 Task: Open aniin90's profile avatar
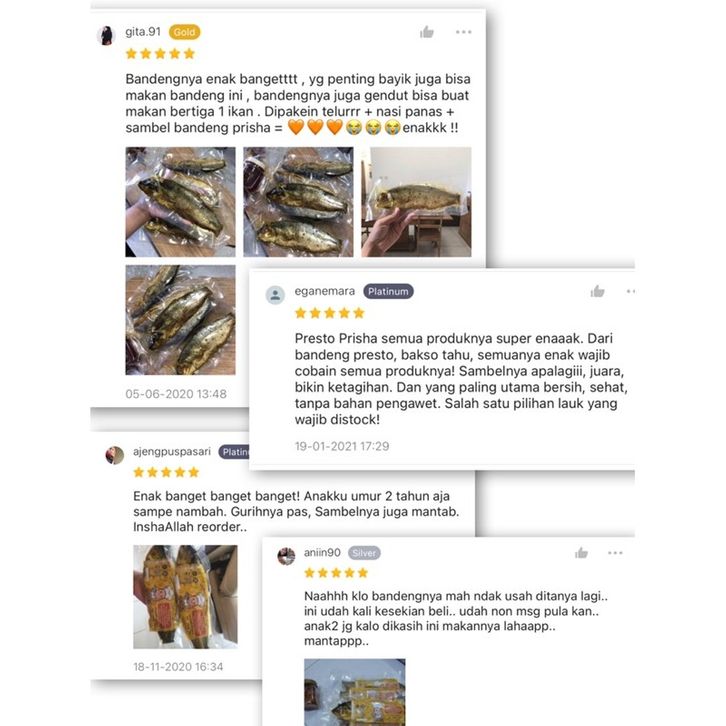click(286, 556)
